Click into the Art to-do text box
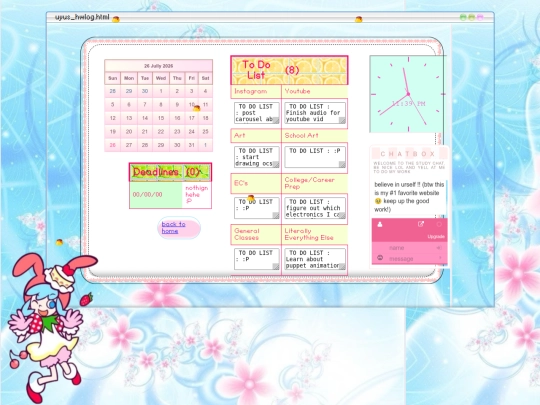The width and height of the screenshot is (540, 405). point(257,157)
